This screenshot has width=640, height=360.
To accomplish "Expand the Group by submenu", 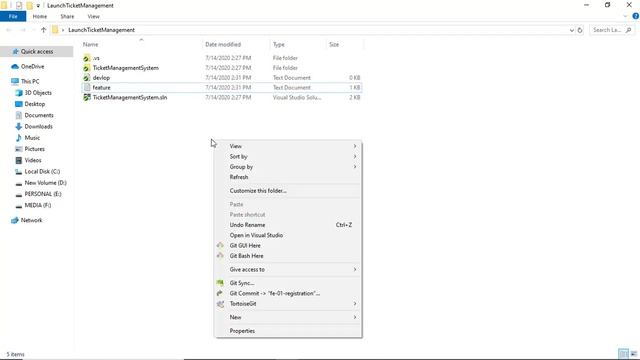I will 355,167.
